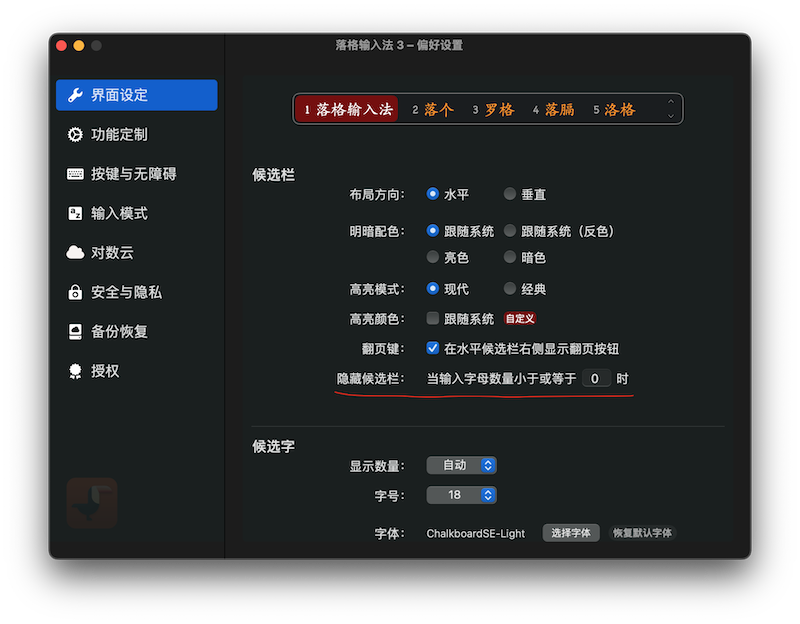
Task: Expand the 自动 display count selector
Action: [x=461, y=464]
